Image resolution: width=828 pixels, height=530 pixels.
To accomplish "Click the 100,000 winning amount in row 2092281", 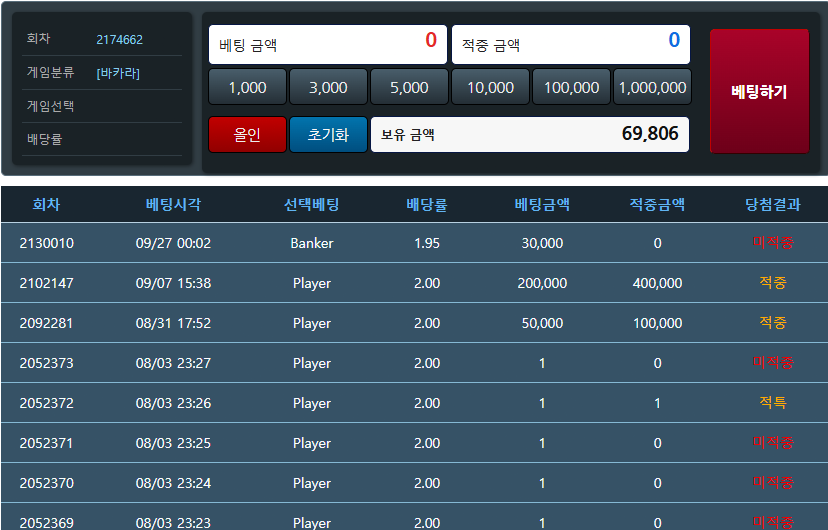I will (x=657, y=323).
